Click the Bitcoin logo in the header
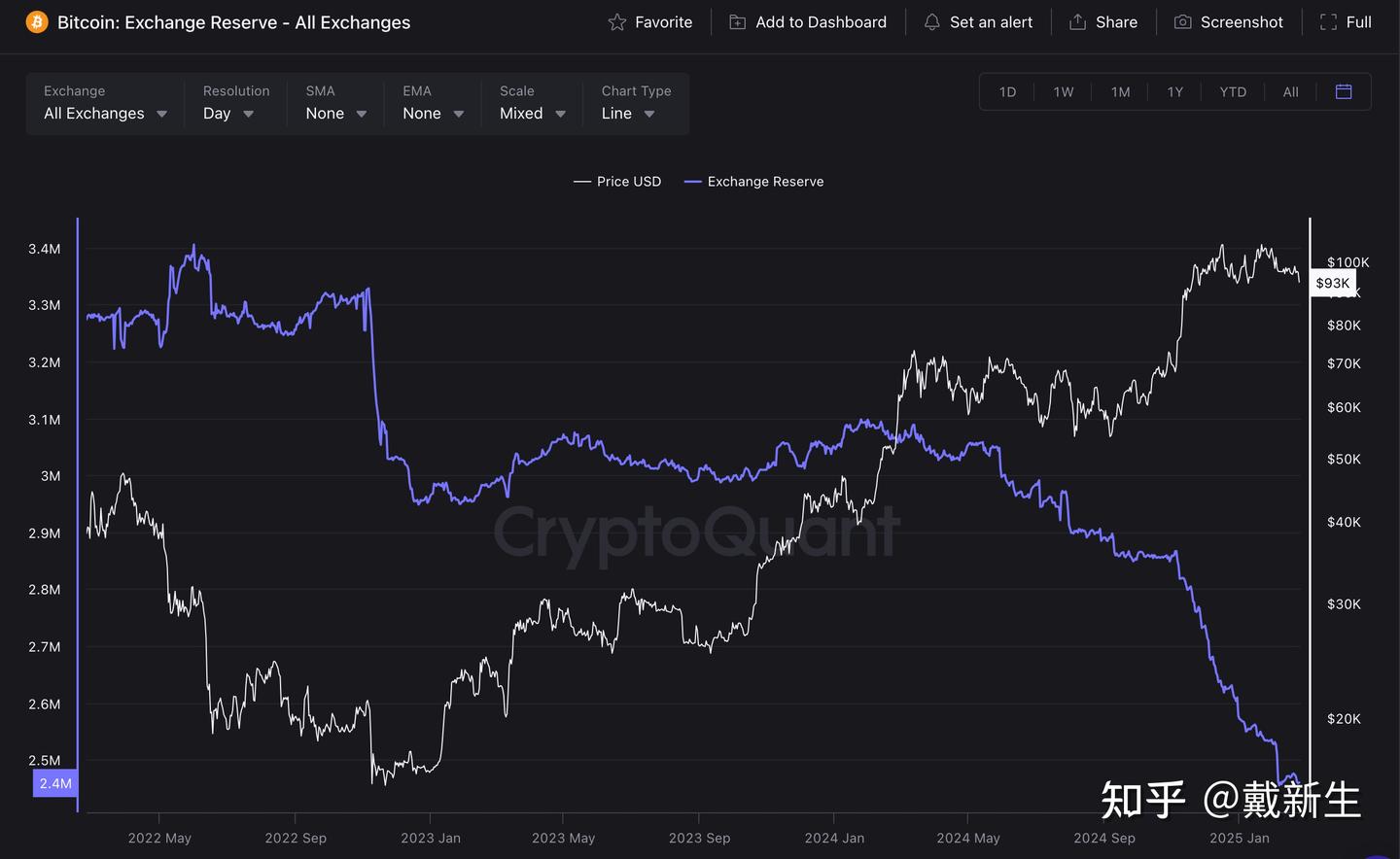This screenshot has height=859, width=1400. [x=37, y=20]
